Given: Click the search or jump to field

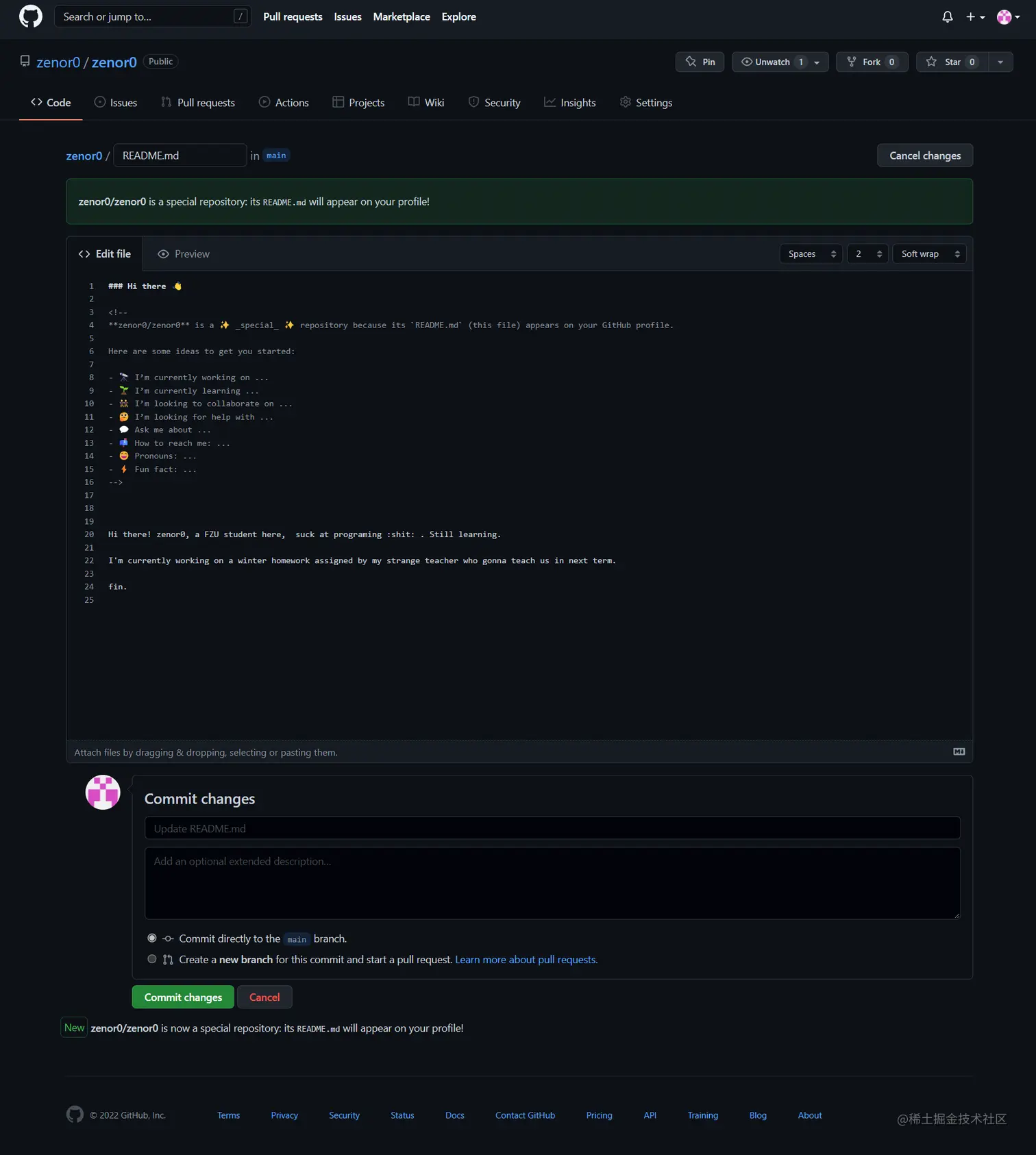Looking at the screenshot, I should [153, 16].
